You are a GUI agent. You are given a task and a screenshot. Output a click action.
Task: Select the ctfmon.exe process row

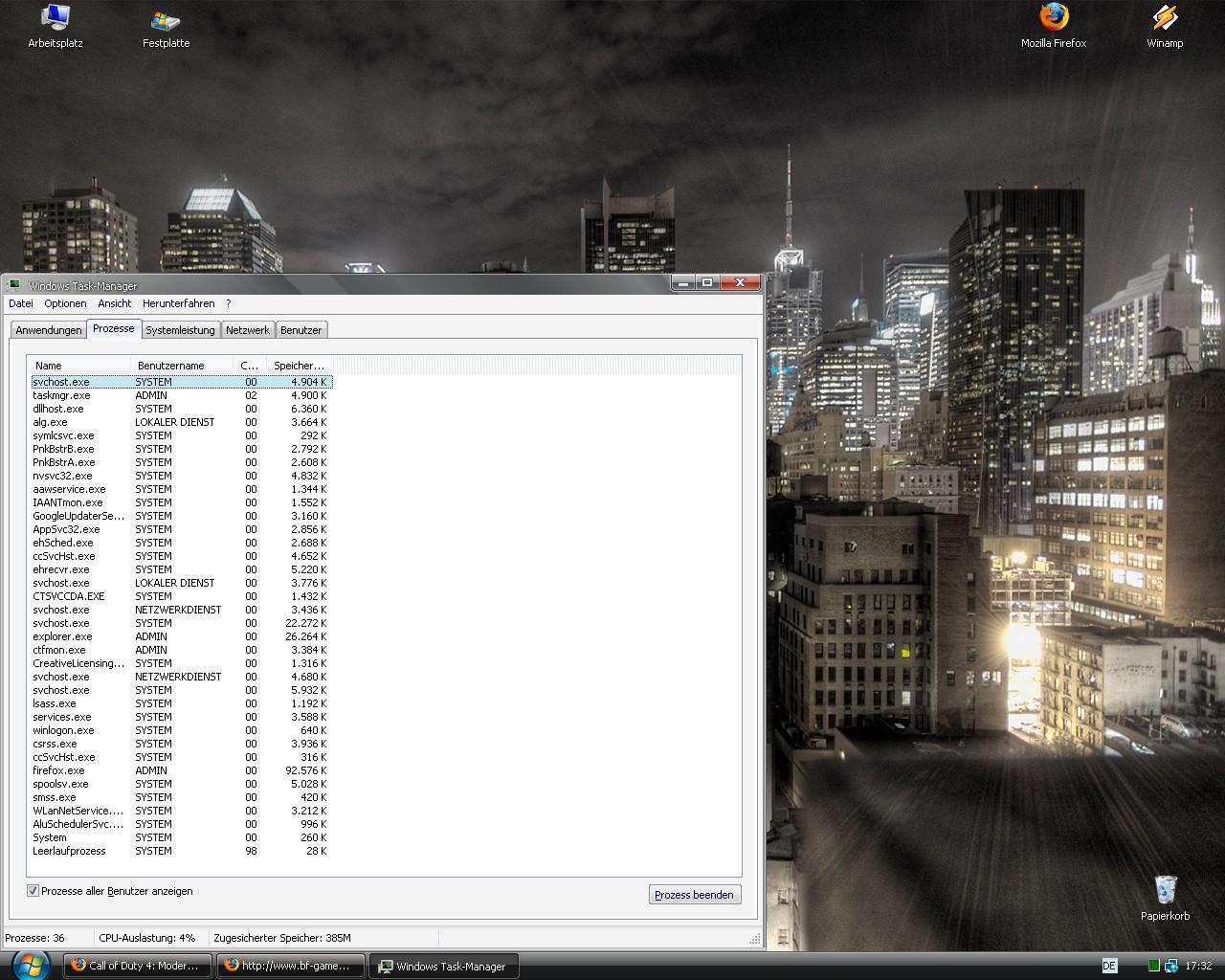[180, 650]
